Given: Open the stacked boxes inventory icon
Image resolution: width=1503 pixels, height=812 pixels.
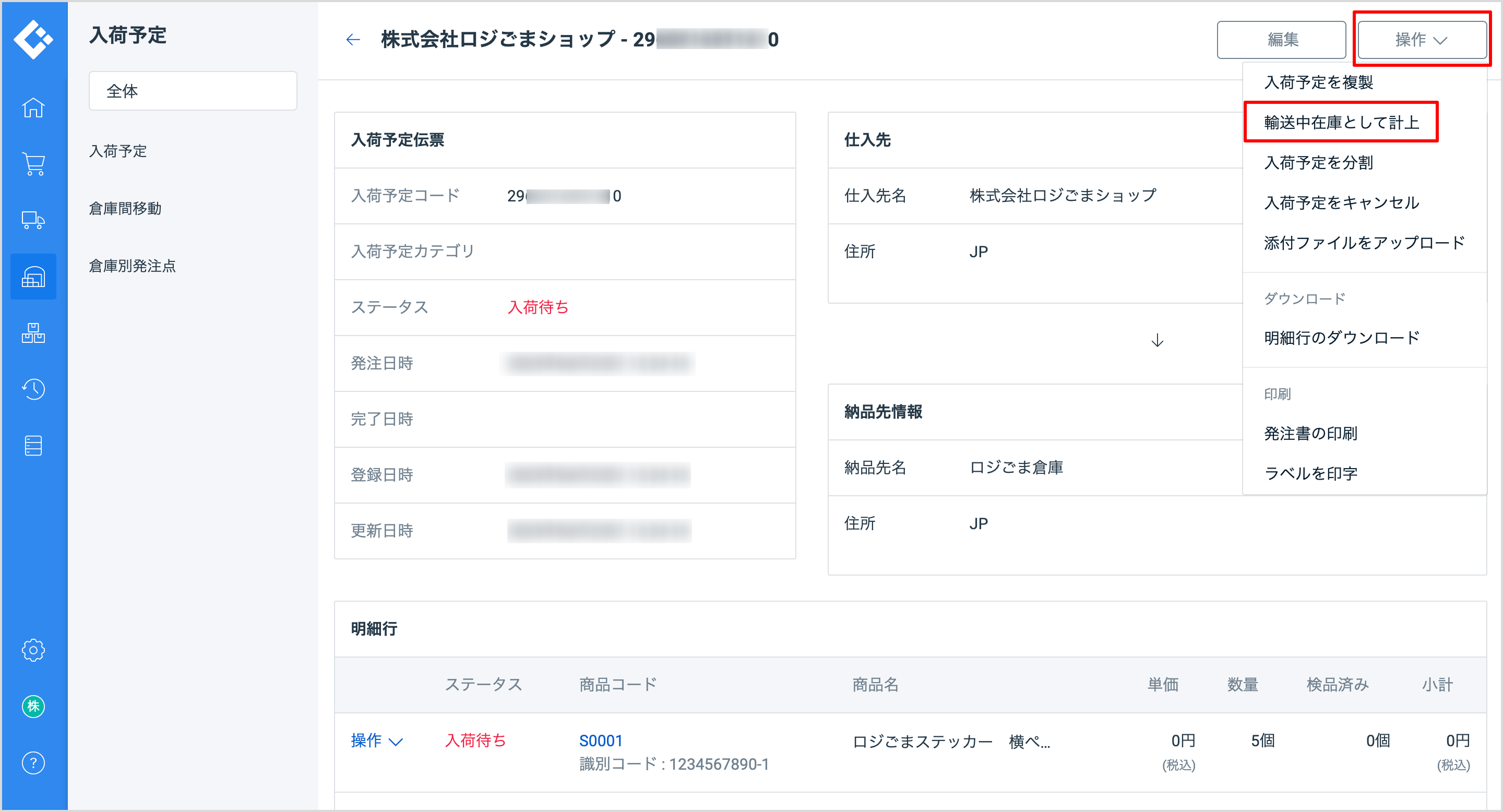Looking at the screenshot, I should (x=33, y=332).
